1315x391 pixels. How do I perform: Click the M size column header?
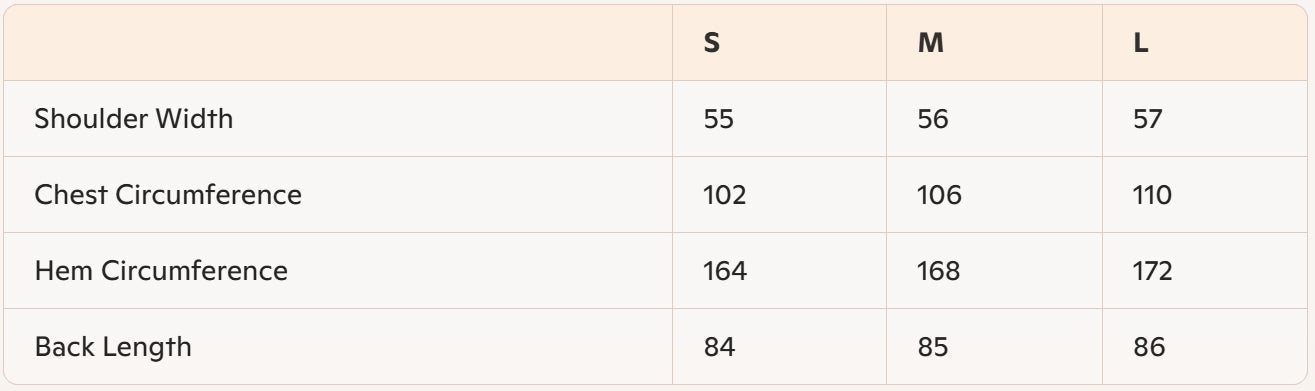click(x=930, y=45)
